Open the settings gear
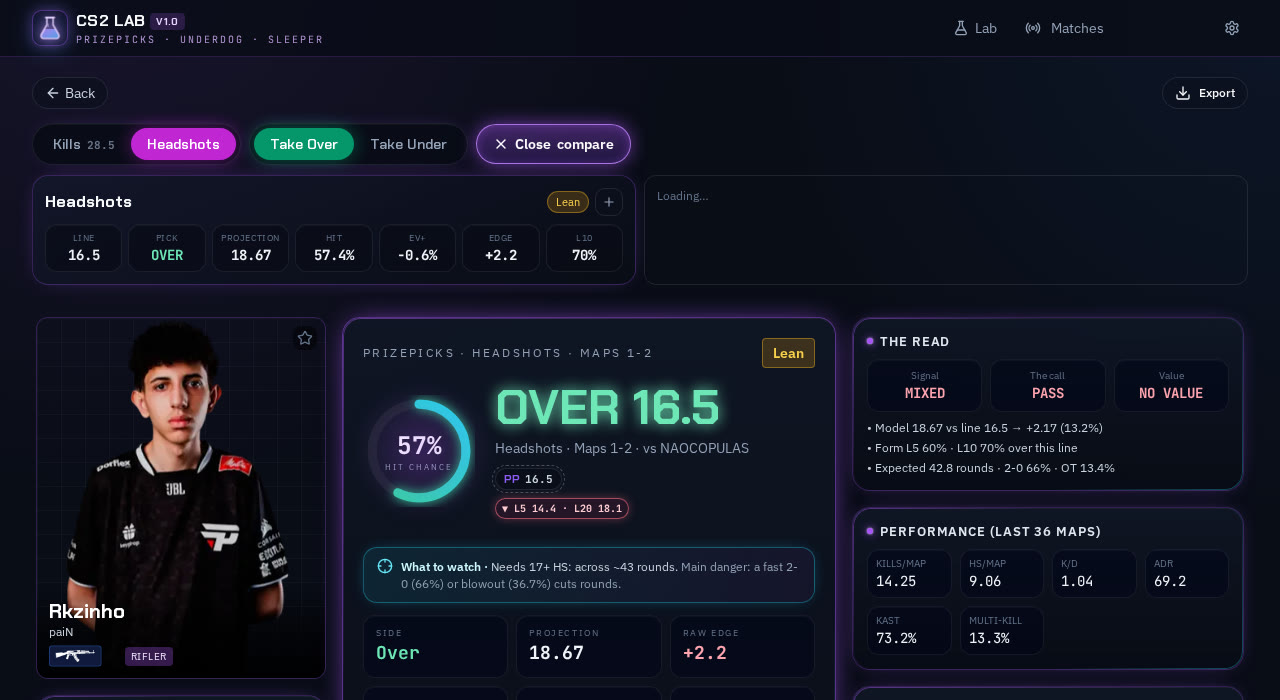 pos(1232,28)
